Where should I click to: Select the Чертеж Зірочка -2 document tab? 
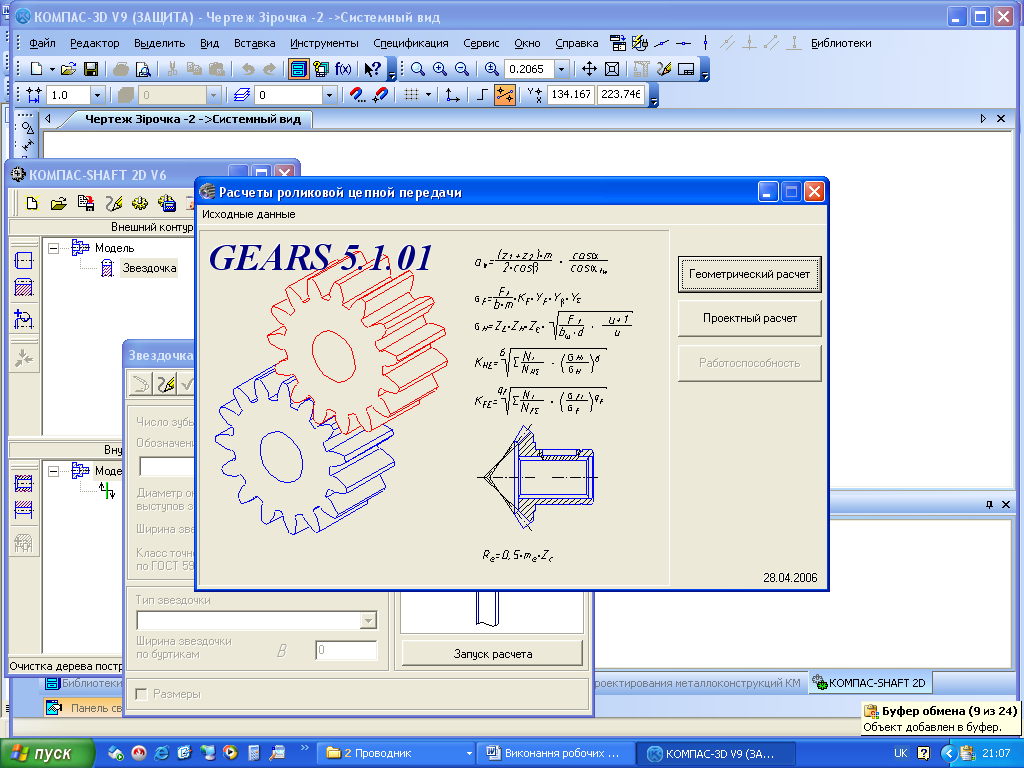point(193,119)
